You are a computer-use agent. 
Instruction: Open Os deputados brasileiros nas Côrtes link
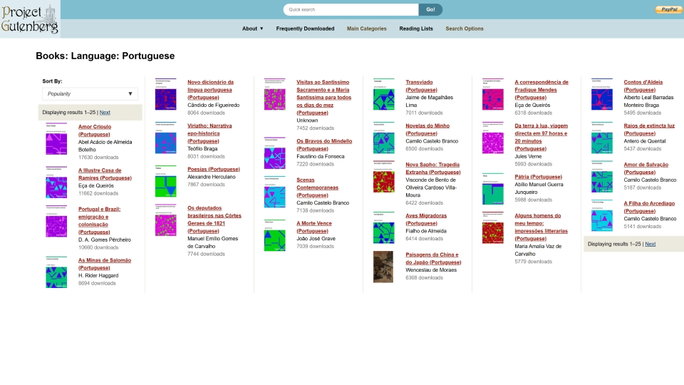point(214,219)
